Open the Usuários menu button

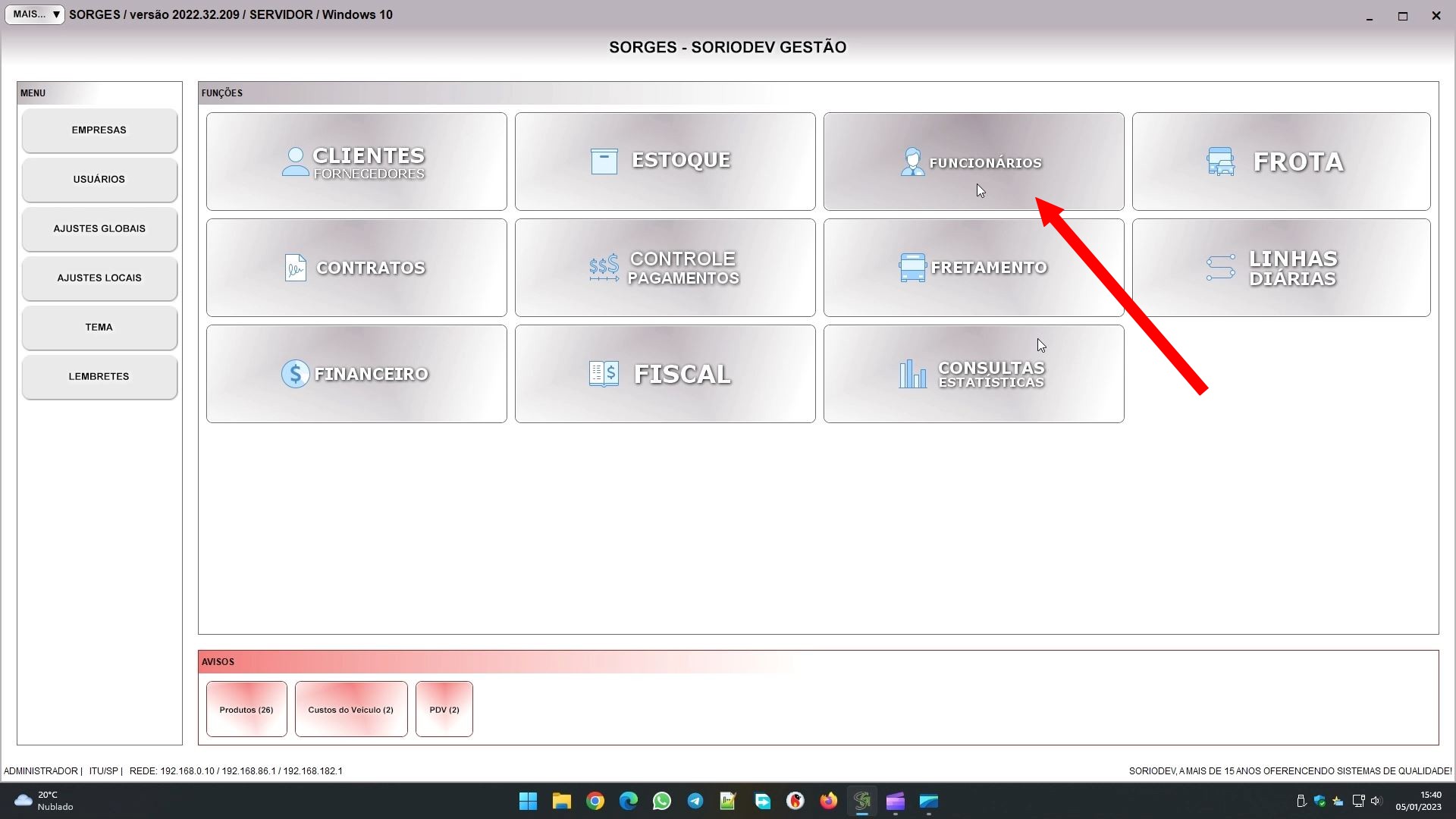click(x=99, y=180)
